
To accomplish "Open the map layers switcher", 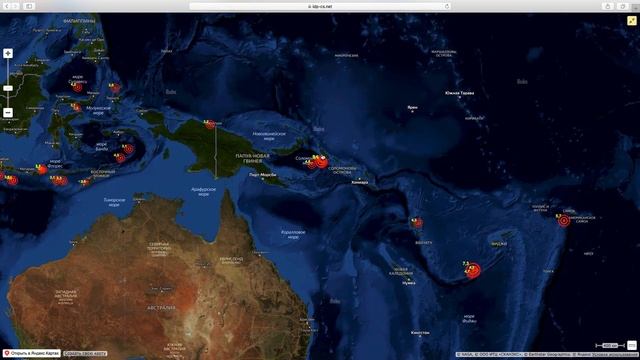I will 632,345.
